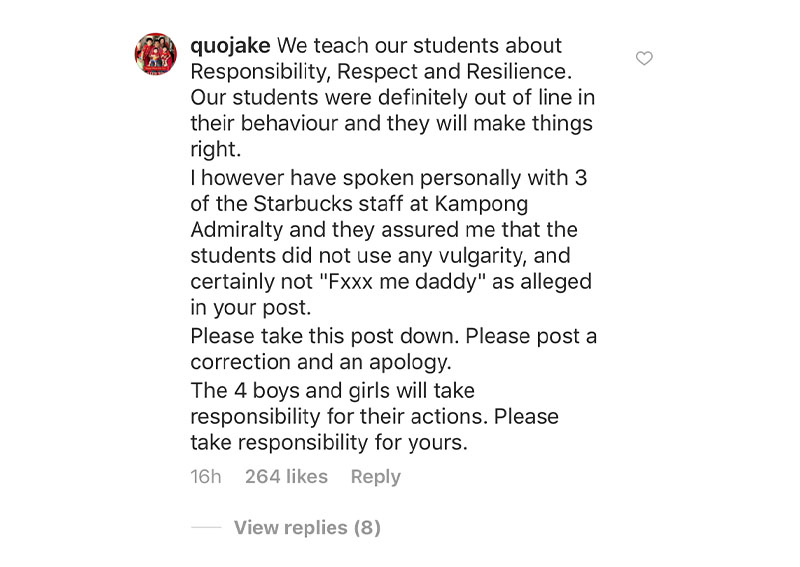Expand View replies (8)
The image size is (800, 567).
307,527
